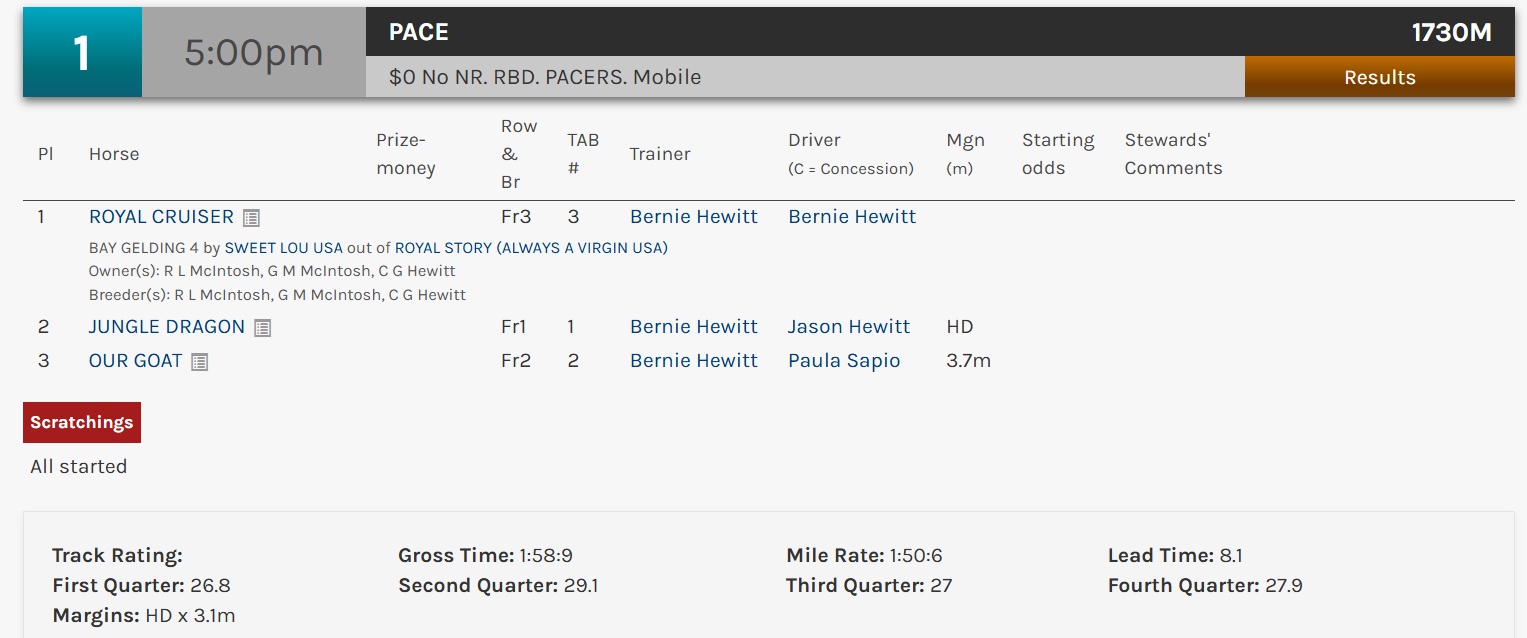Open the OUR GOAT horse link
Screen dimensions: 1527x638
point(135,361)
